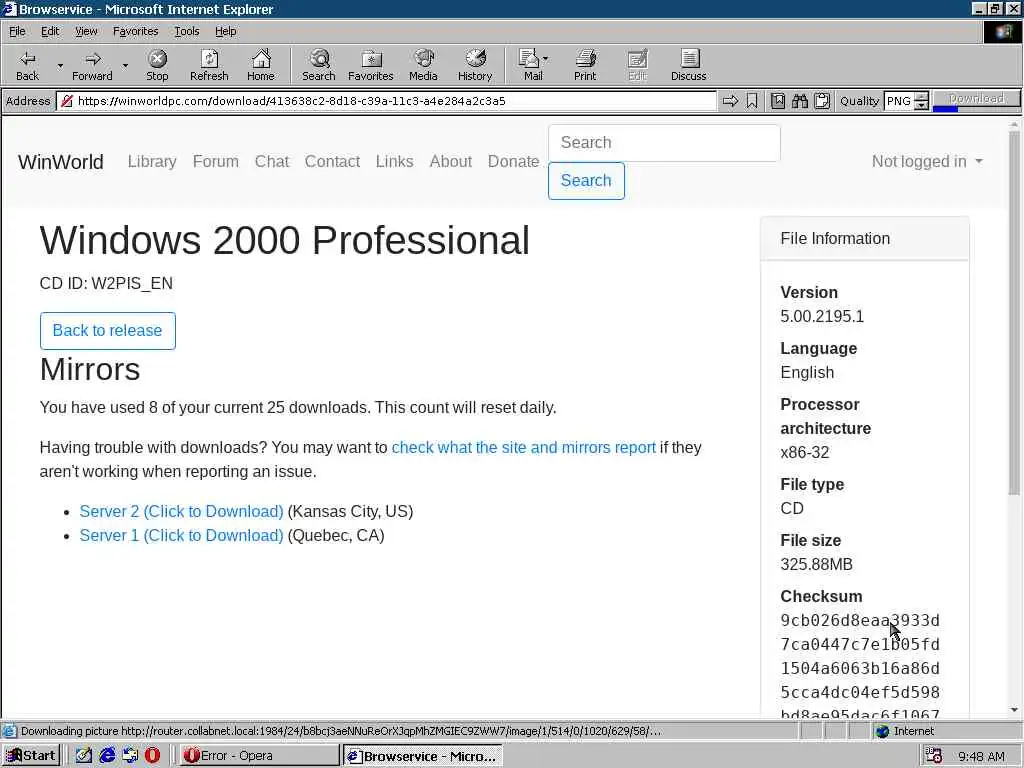
Task: Open the Forward history dropdown arrow
Action: coord(125,65)
